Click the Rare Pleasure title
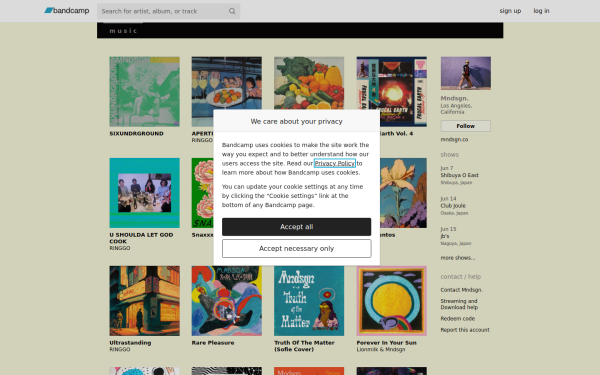Viewport: 600px width, 375px height. click(x=213, y=343)
